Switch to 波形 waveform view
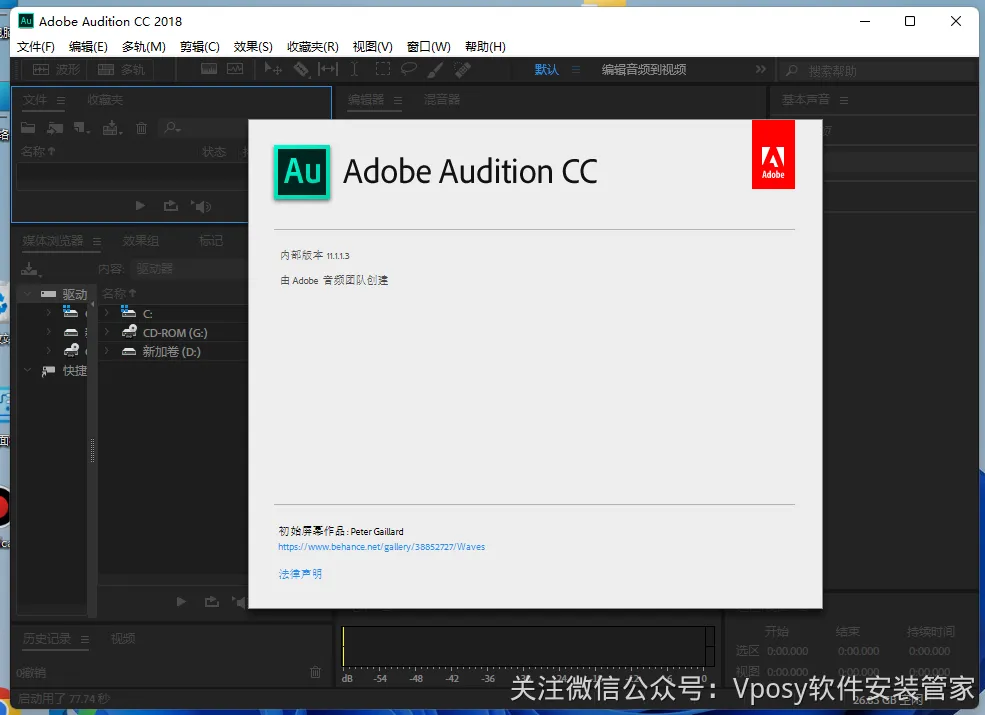 click(56, 69)
